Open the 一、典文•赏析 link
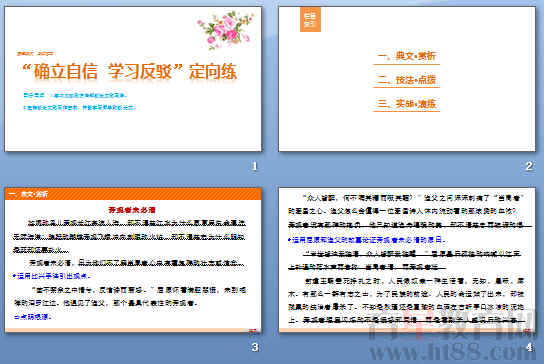 [x=407, y=56]
